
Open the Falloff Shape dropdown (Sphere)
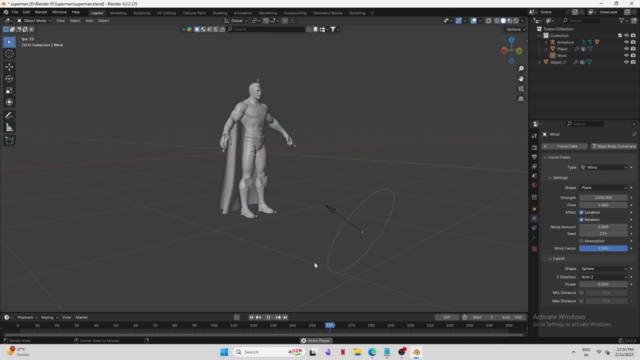(x=604, y=269)
